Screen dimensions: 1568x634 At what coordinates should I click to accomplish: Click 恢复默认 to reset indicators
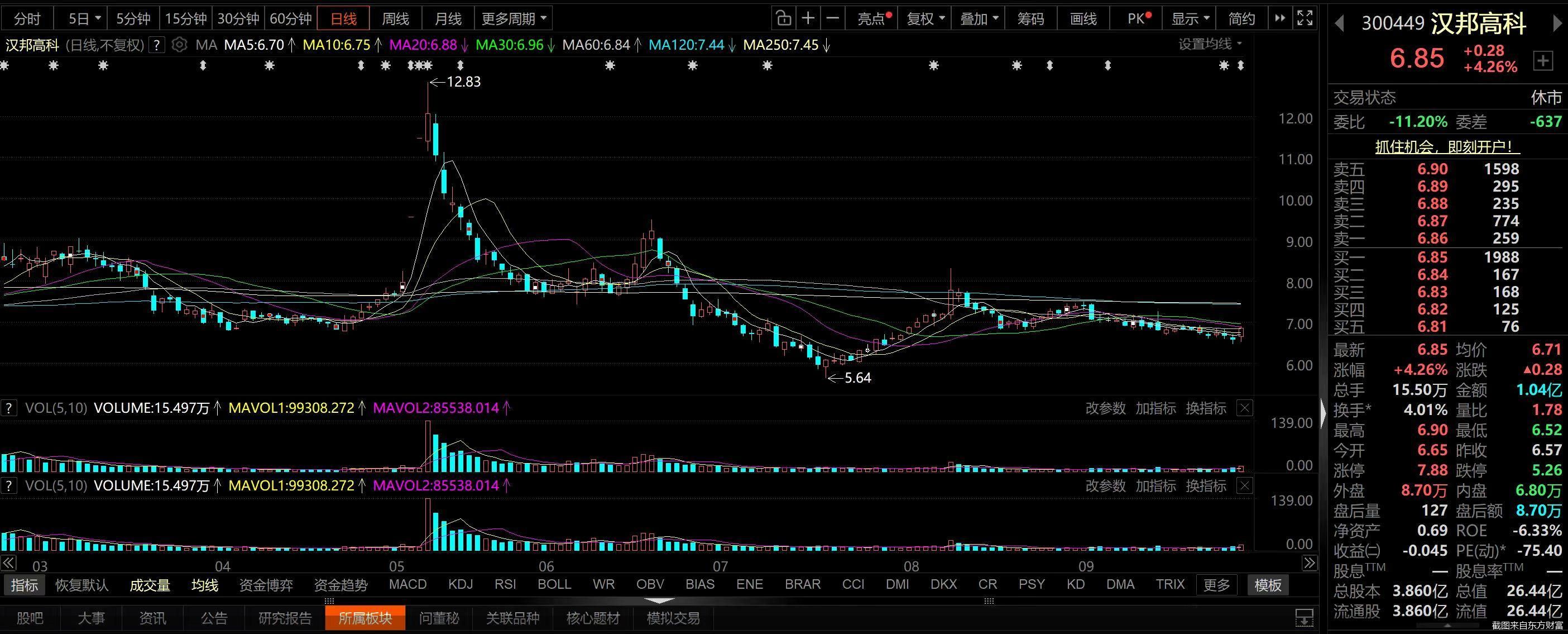pos(81,585)
